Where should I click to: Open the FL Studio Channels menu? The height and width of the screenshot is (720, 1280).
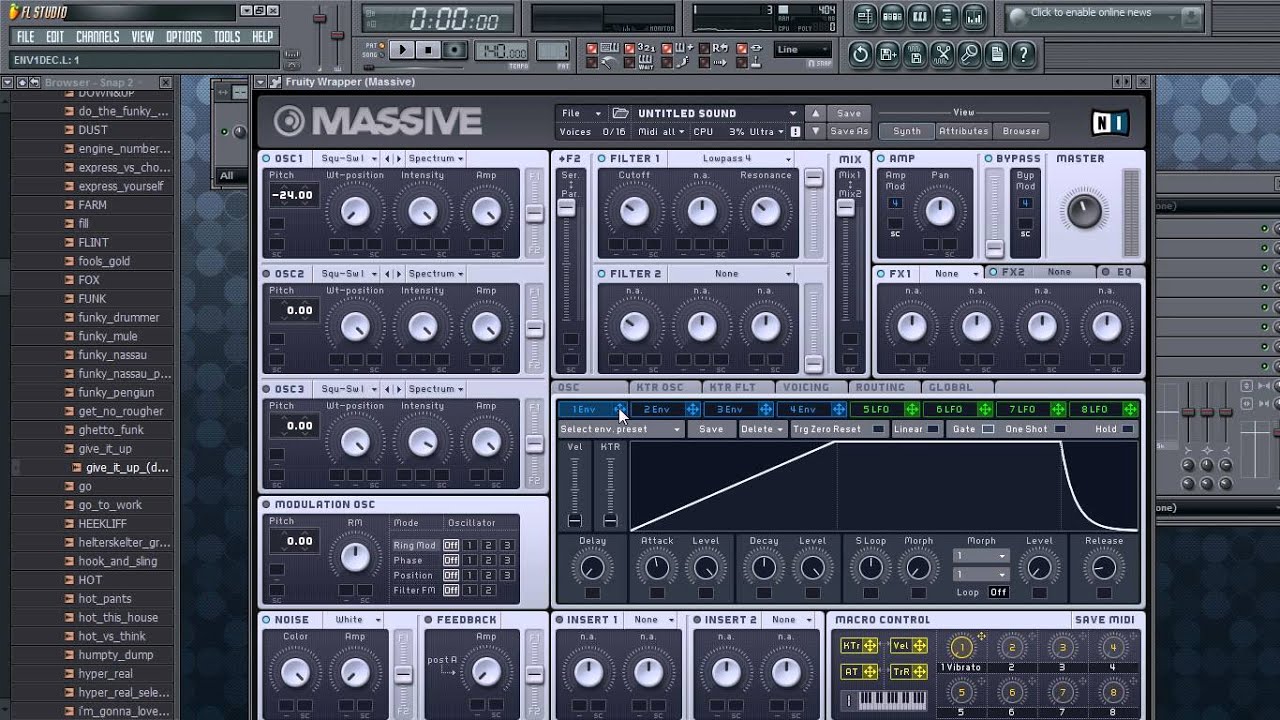[x=97, y=36]
